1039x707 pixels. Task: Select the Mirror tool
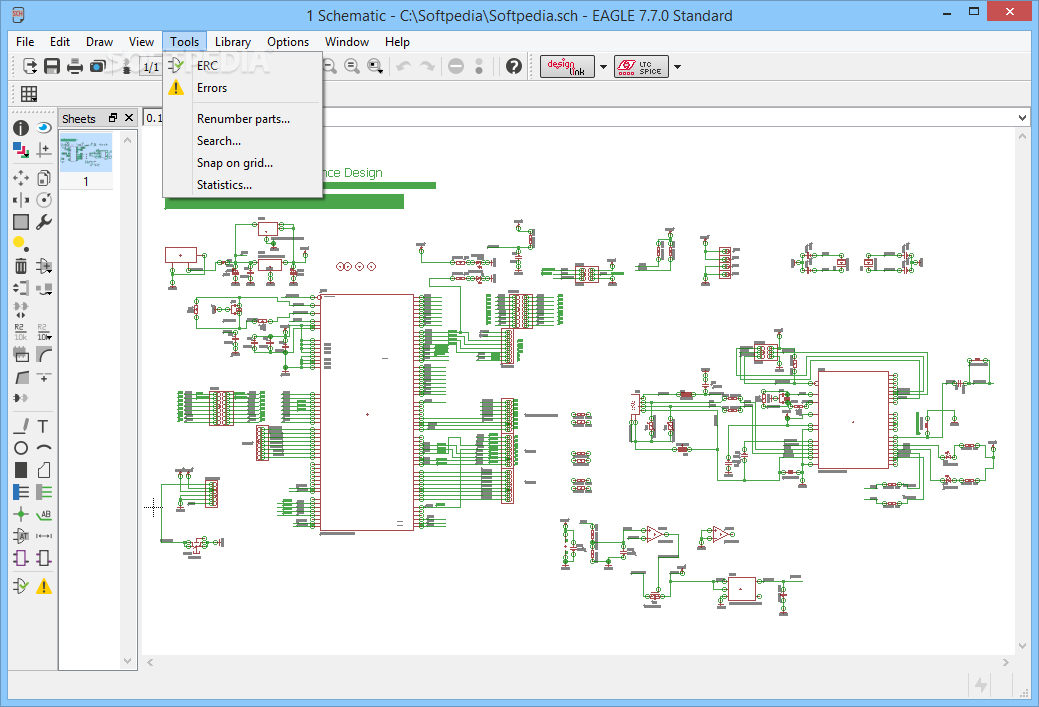(x=21, y=199)
